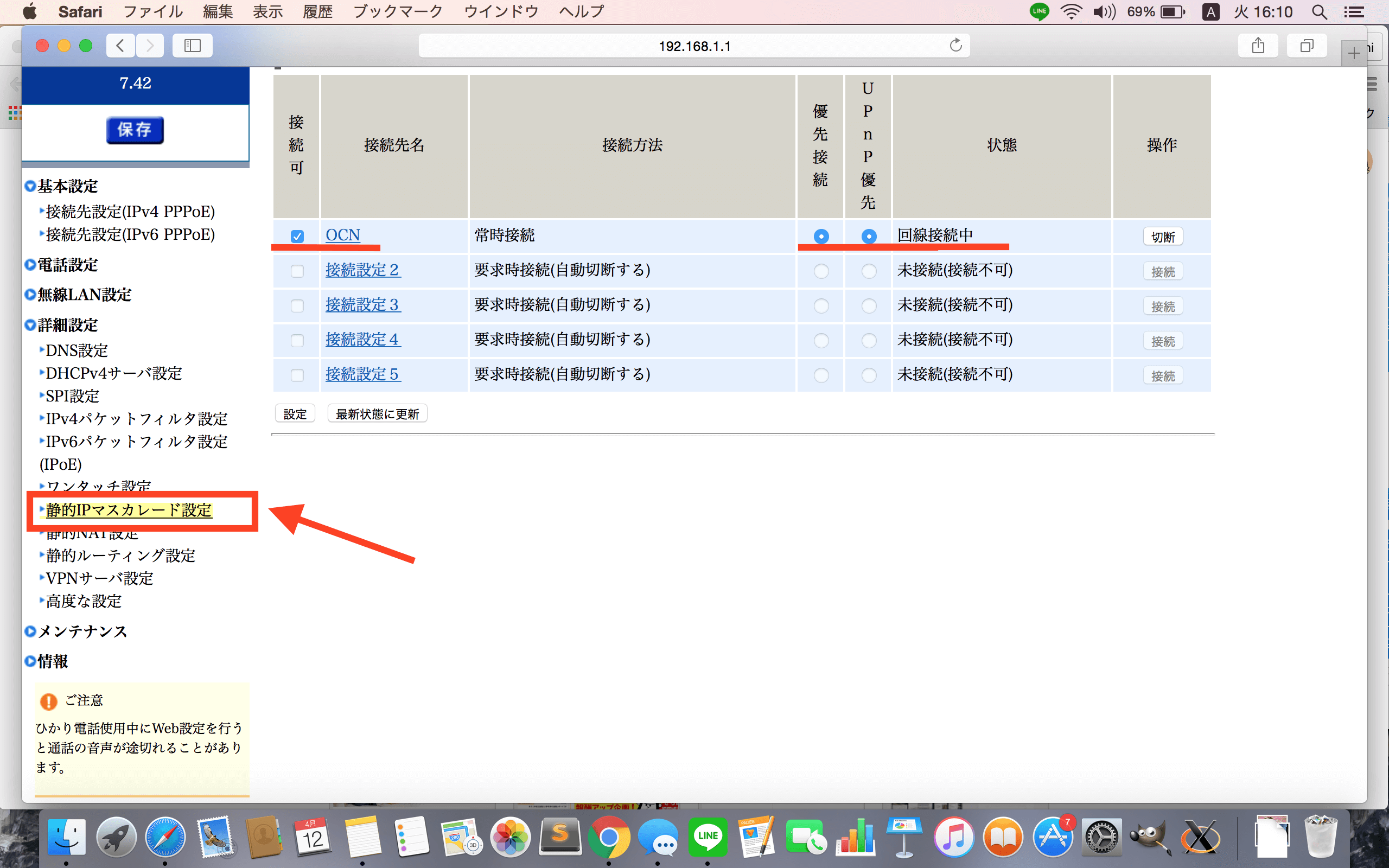Uncheck the 接続可 checkbox for OCN
Screen dimensions: 1389x868
tap(296, 235)
